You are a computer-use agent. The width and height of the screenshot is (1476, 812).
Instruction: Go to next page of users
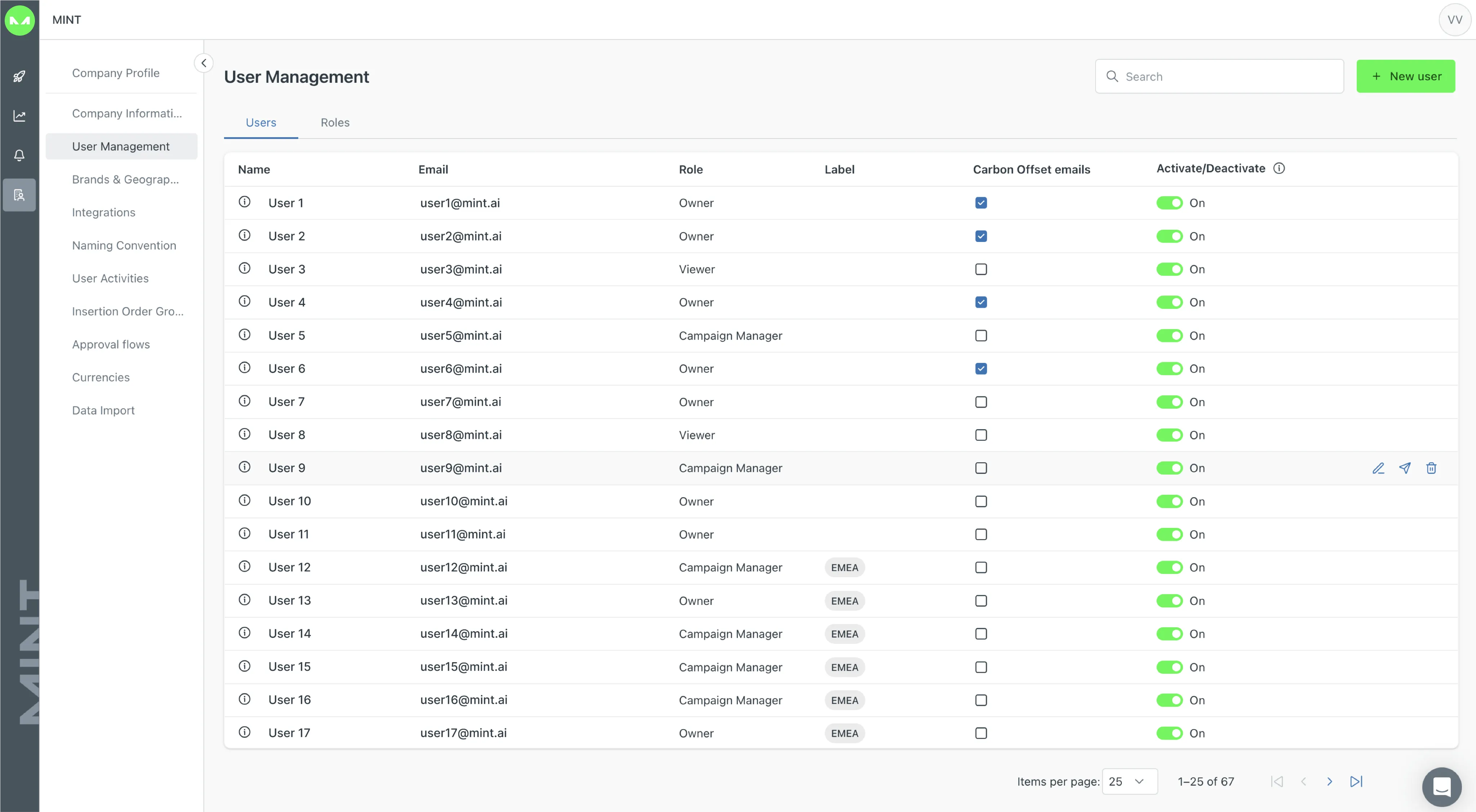1329,782
